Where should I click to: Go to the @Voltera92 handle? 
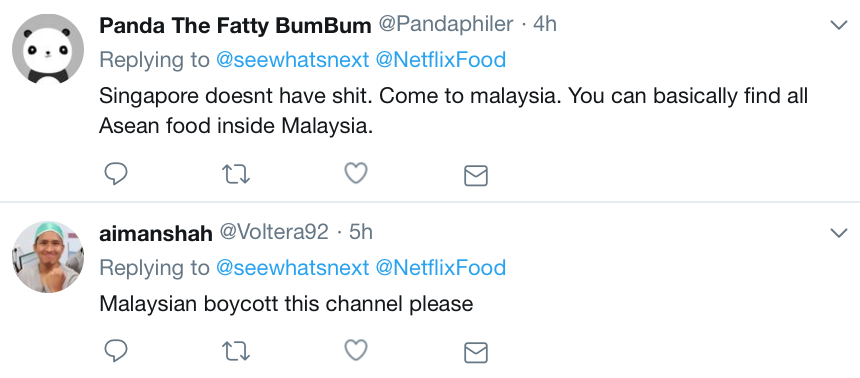point(274,233)
